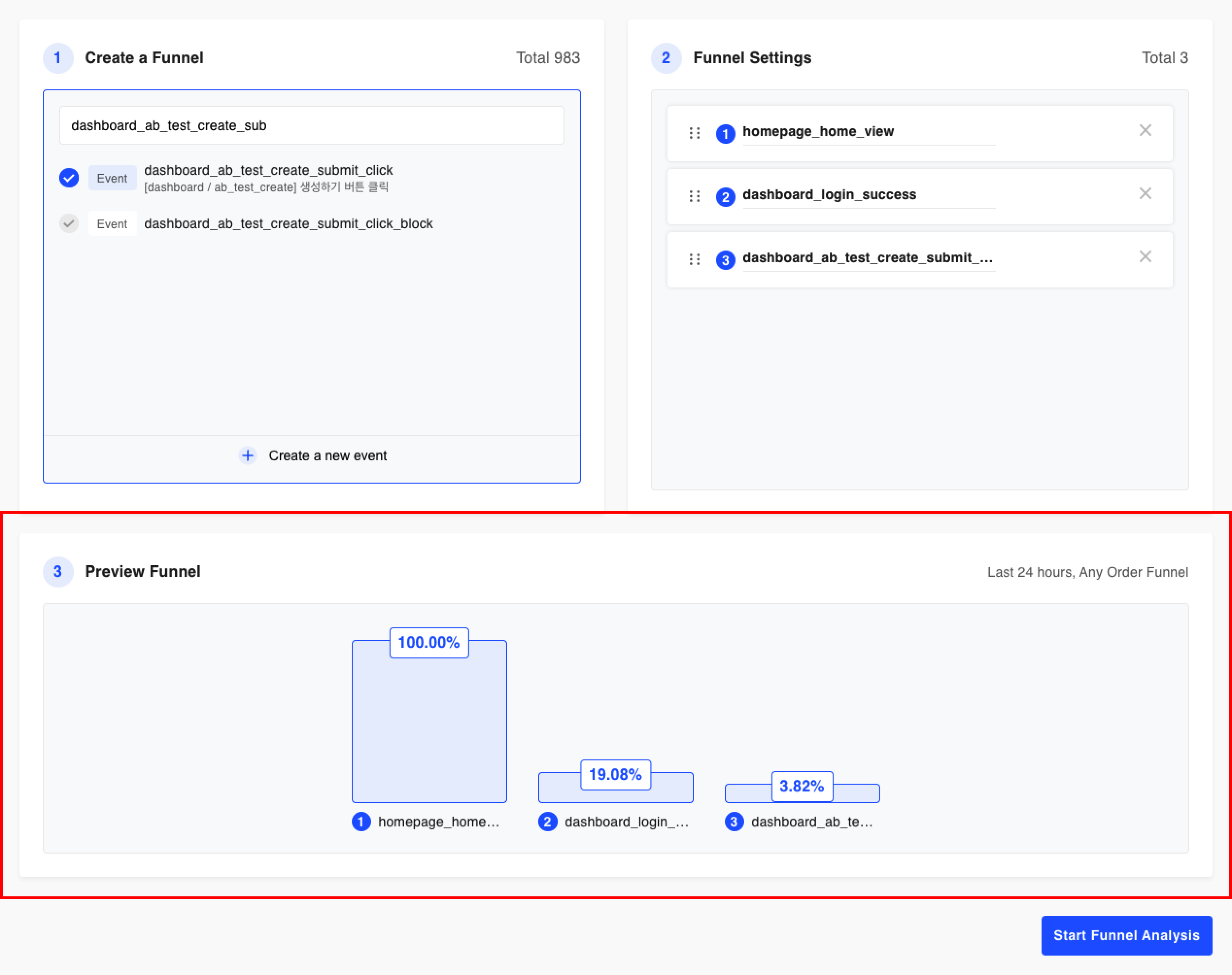
Task: Uncheck dashboard_ab_test_create_submit_click event
Action: [x=69, y=178]
